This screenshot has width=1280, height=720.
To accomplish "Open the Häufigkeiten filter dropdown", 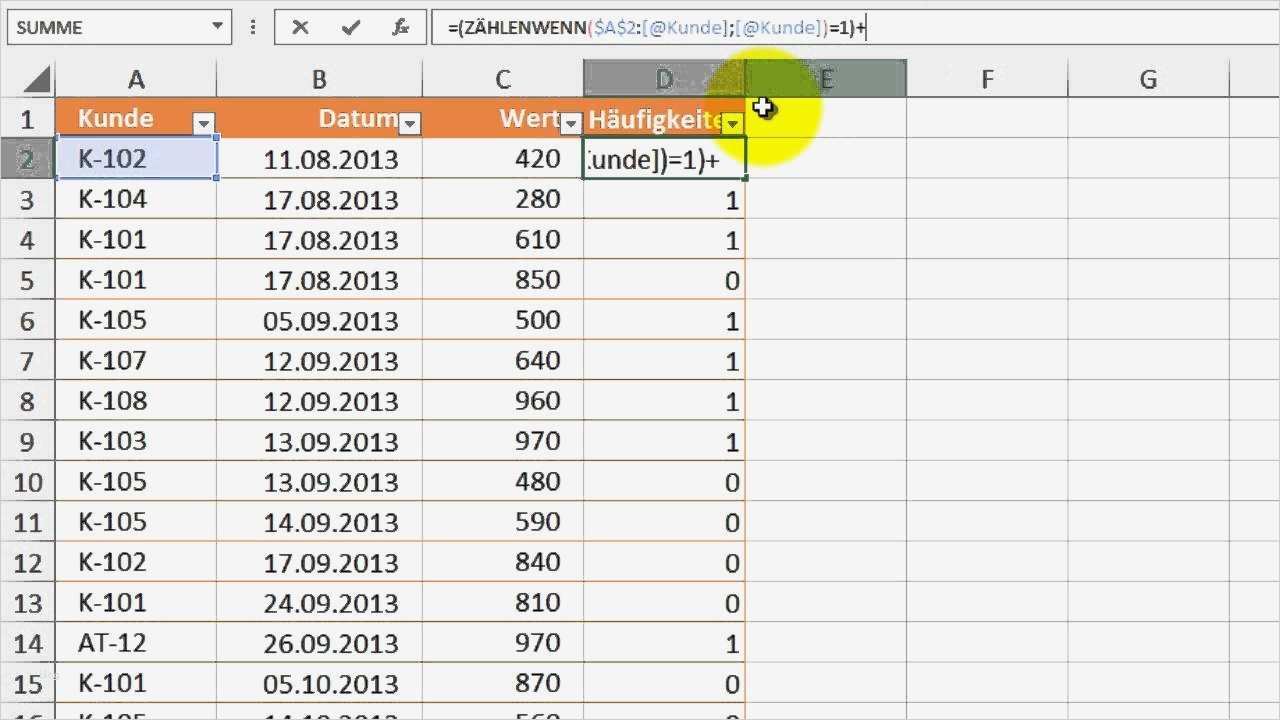I will pyautogui.click(x=733, y=124).
